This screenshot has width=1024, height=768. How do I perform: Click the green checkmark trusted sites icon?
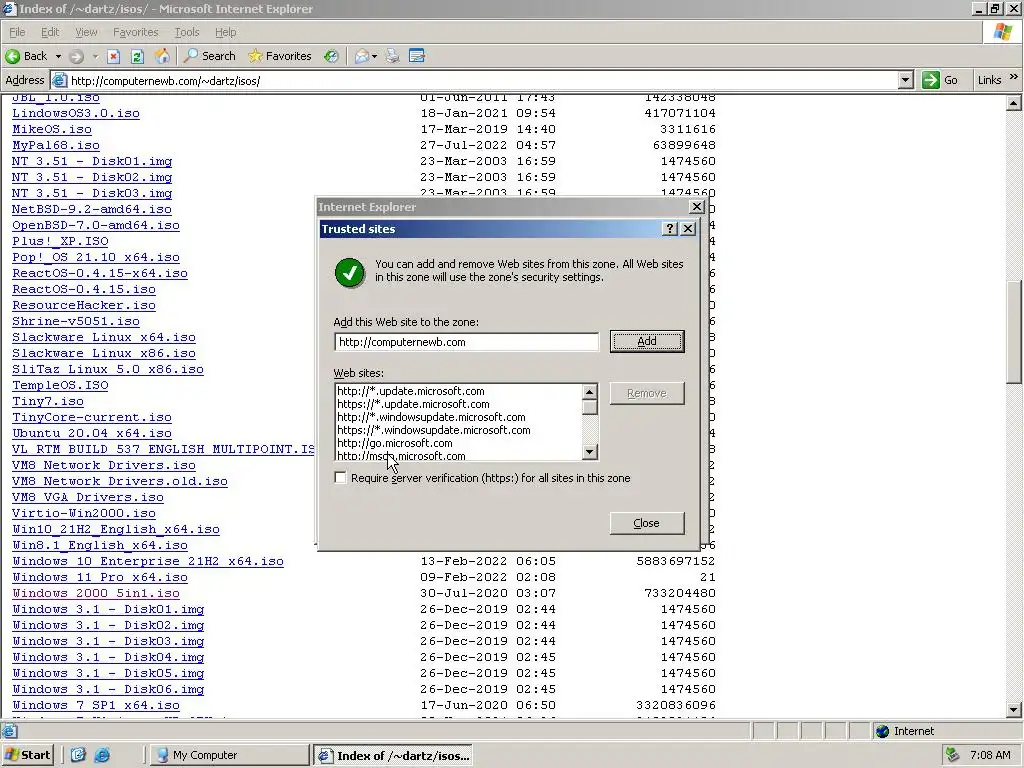click(x=349, y=272)
